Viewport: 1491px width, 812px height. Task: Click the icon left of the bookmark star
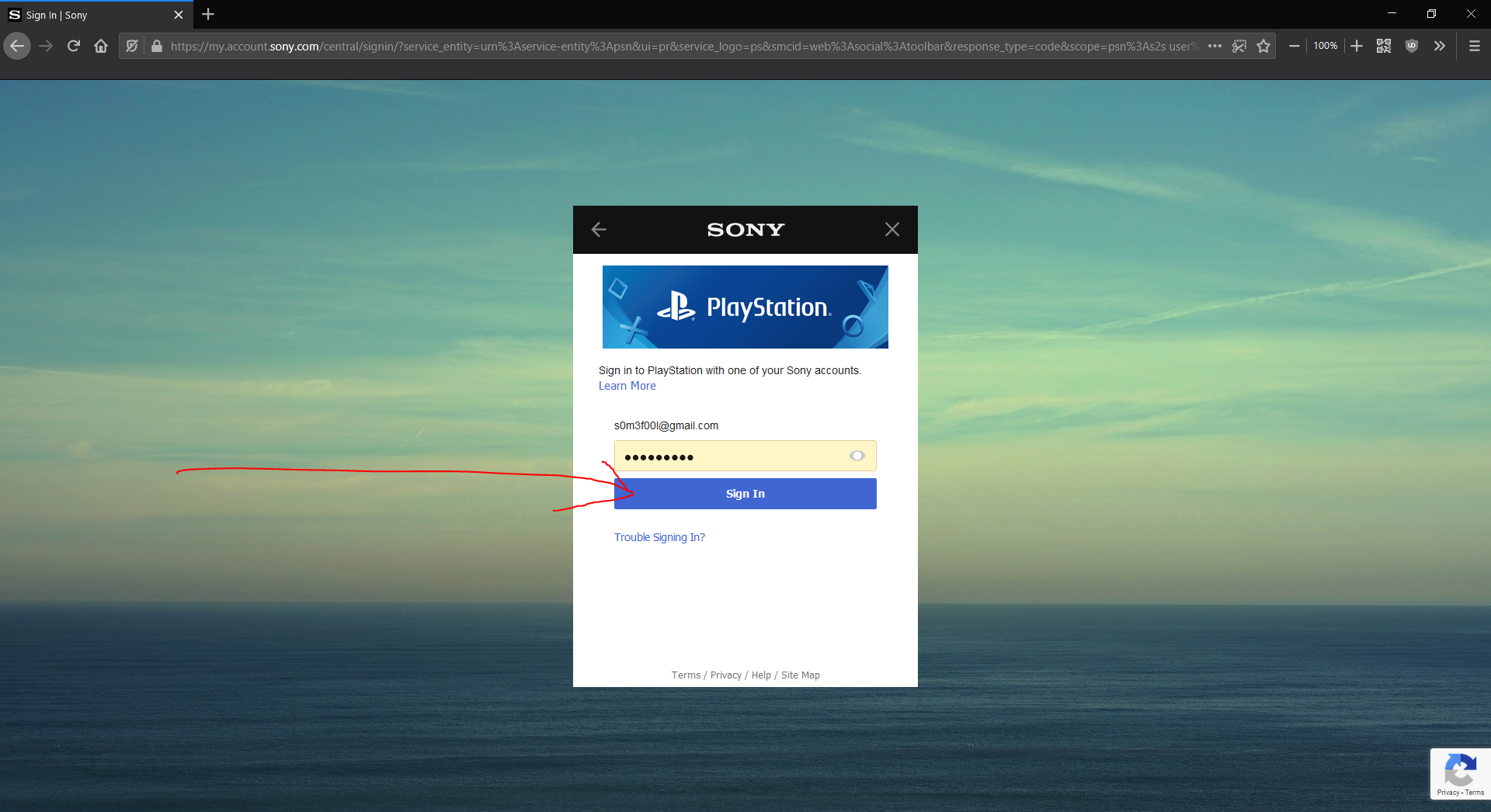pos(1239,46)
